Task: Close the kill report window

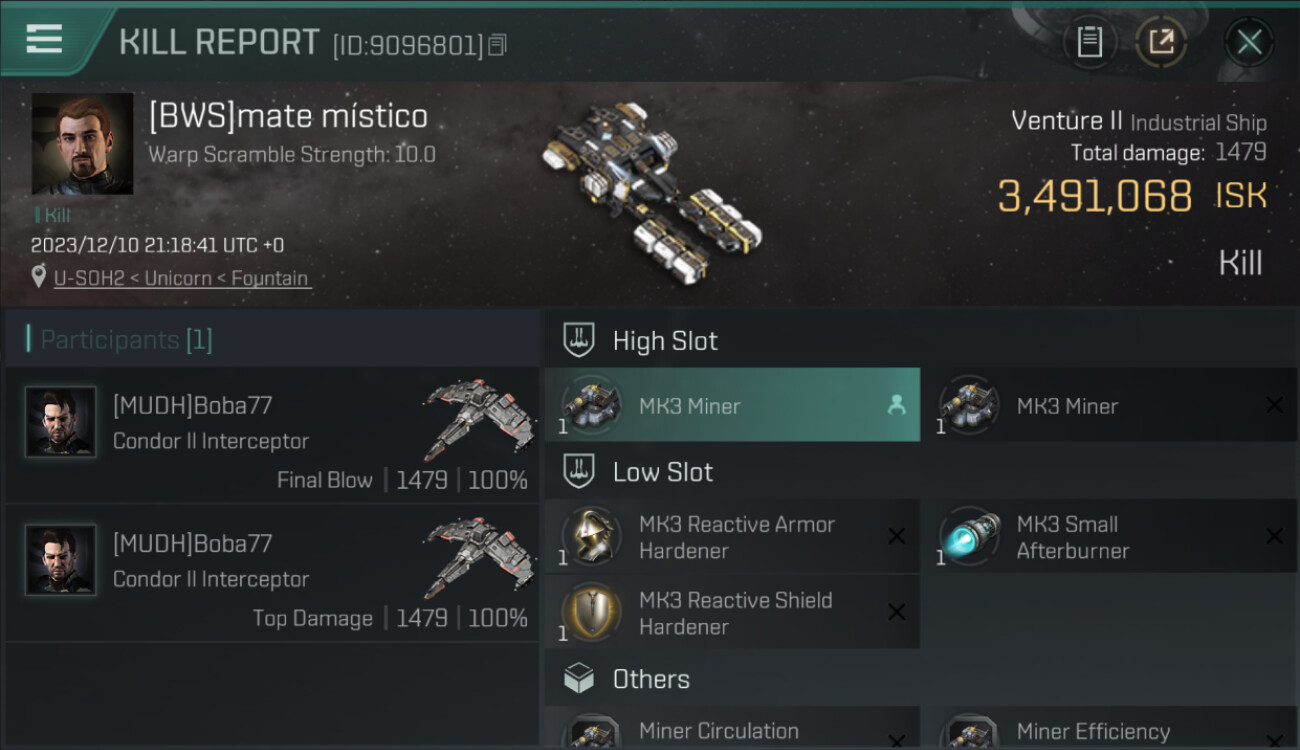Action: tap(1249, 42)
